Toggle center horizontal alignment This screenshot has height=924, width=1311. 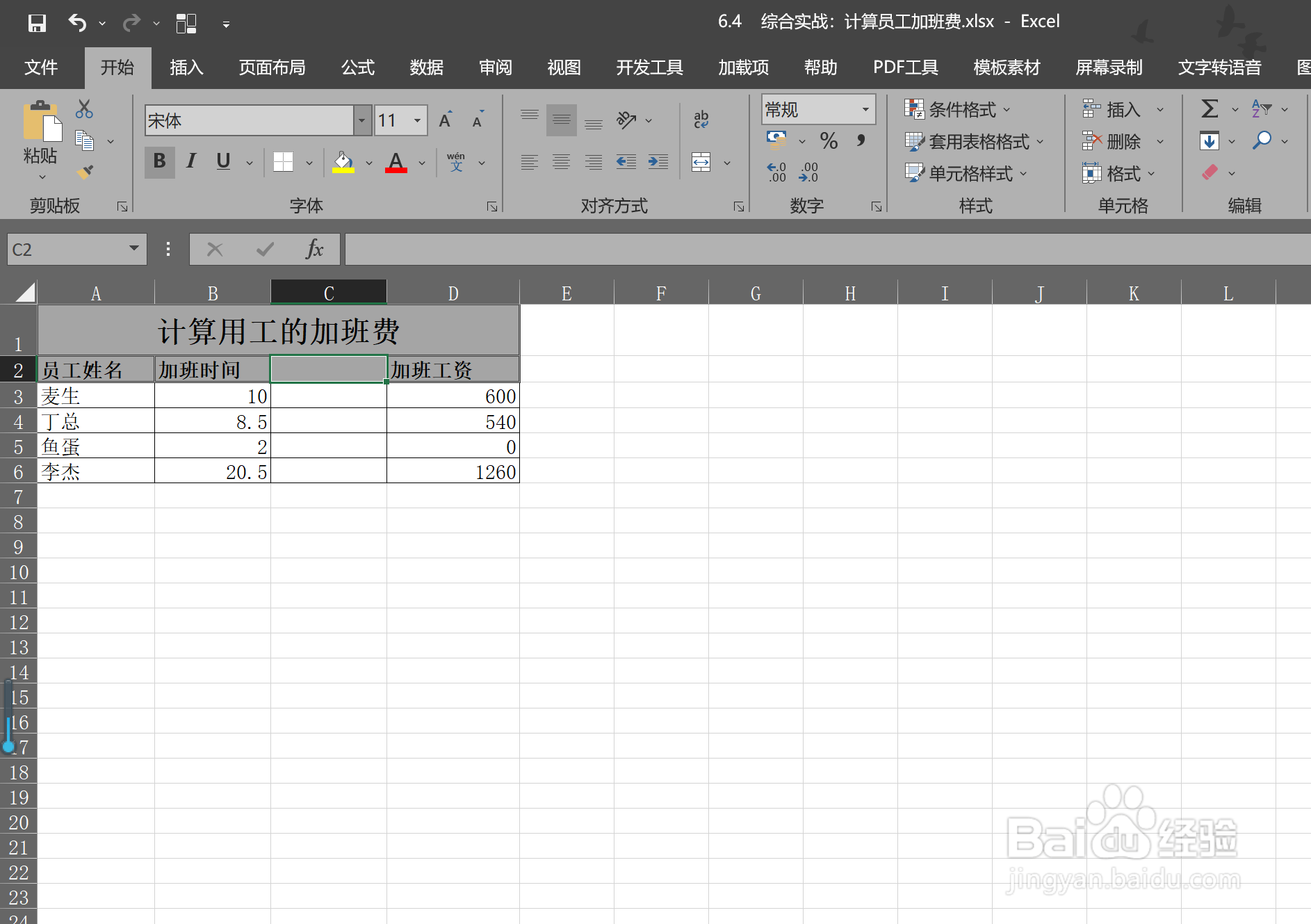click(x=561, y=162)
